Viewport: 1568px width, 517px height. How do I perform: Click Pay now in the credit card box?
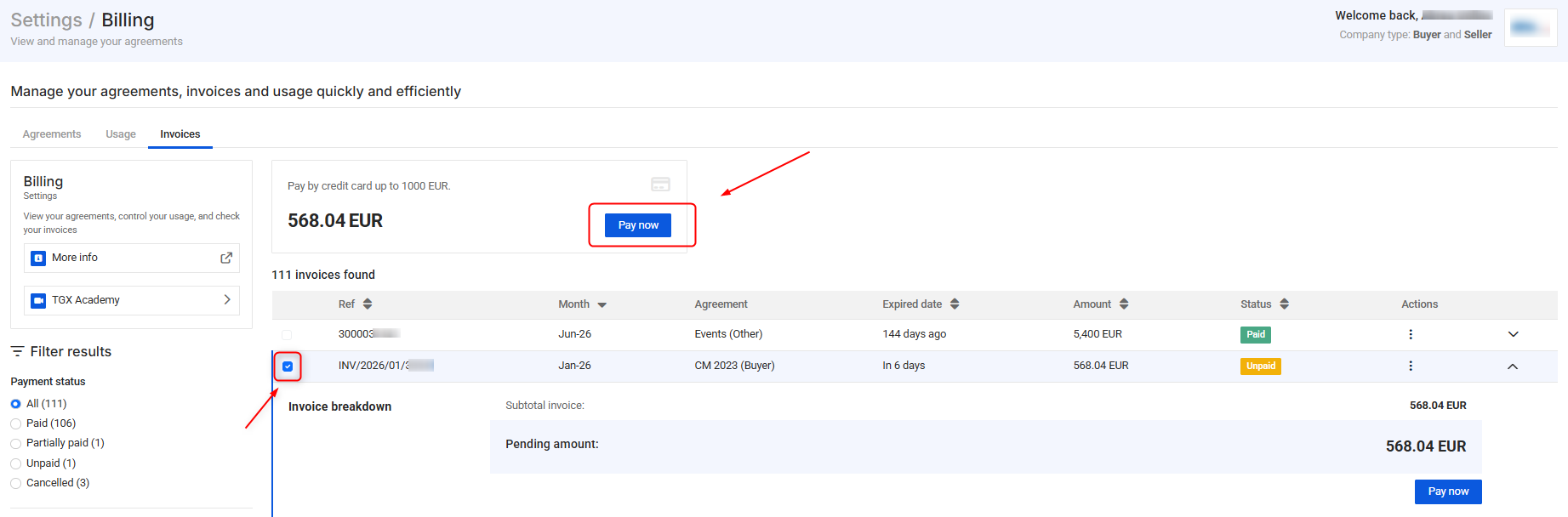tap(638, 225)
